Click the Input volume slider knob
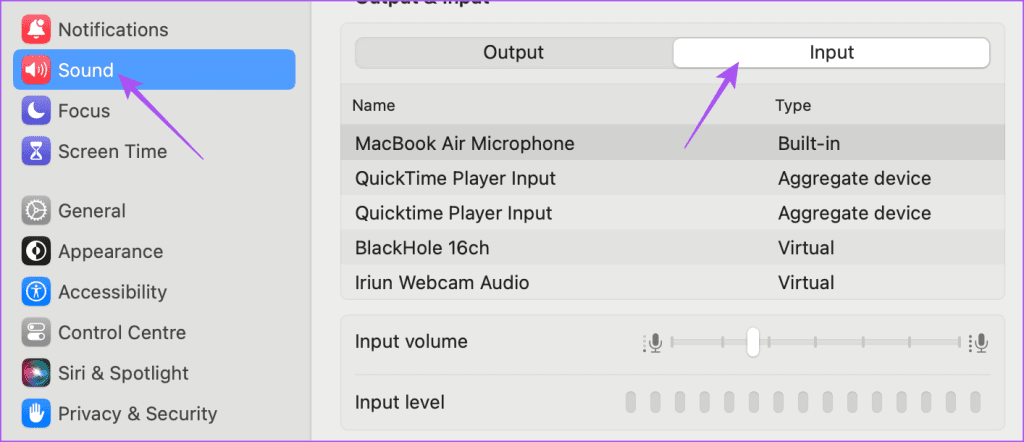This screenshot has width=1024, height=442. click(x=753, y=341)
